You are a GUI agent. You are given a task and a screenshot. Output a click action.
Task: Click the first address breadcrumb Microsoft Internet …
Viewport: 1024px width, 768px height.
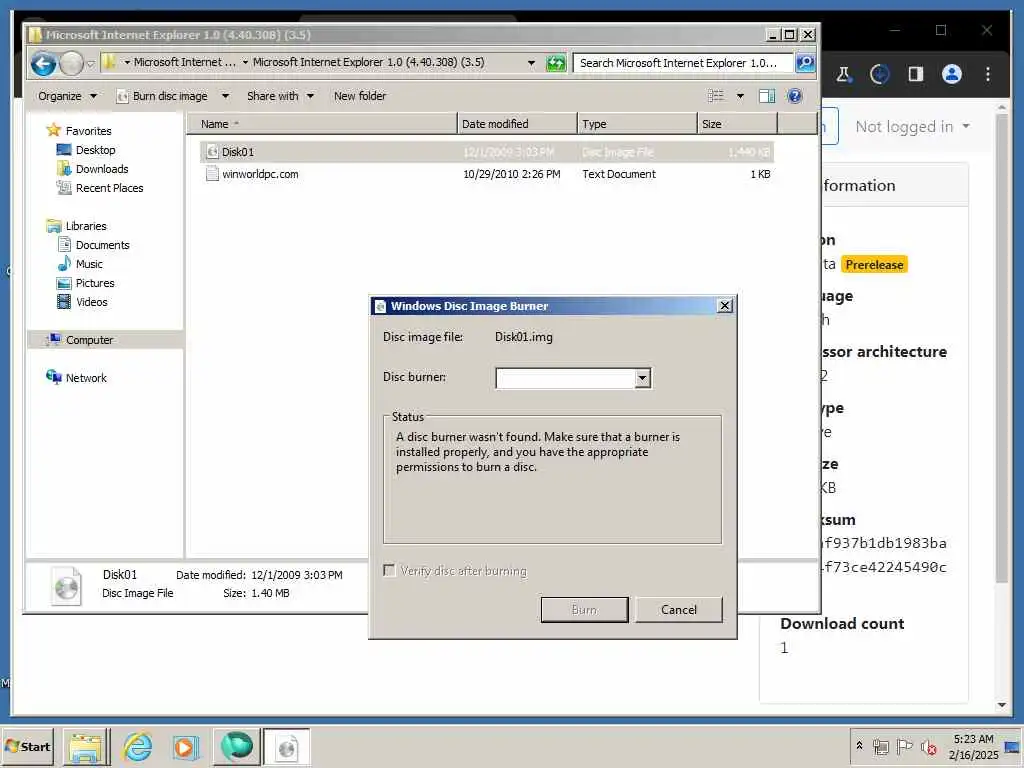tap(185, 62)
